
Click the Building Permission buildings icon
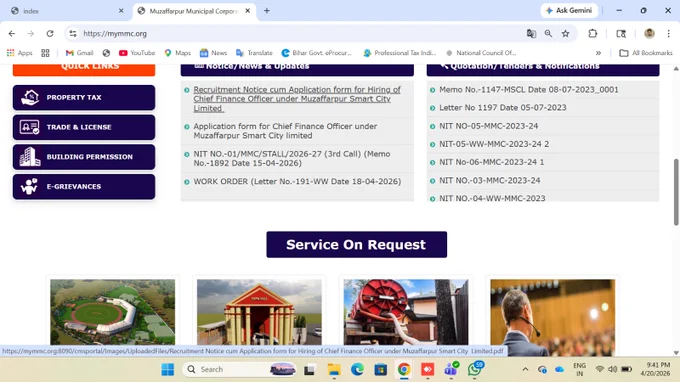click(30, 157)
